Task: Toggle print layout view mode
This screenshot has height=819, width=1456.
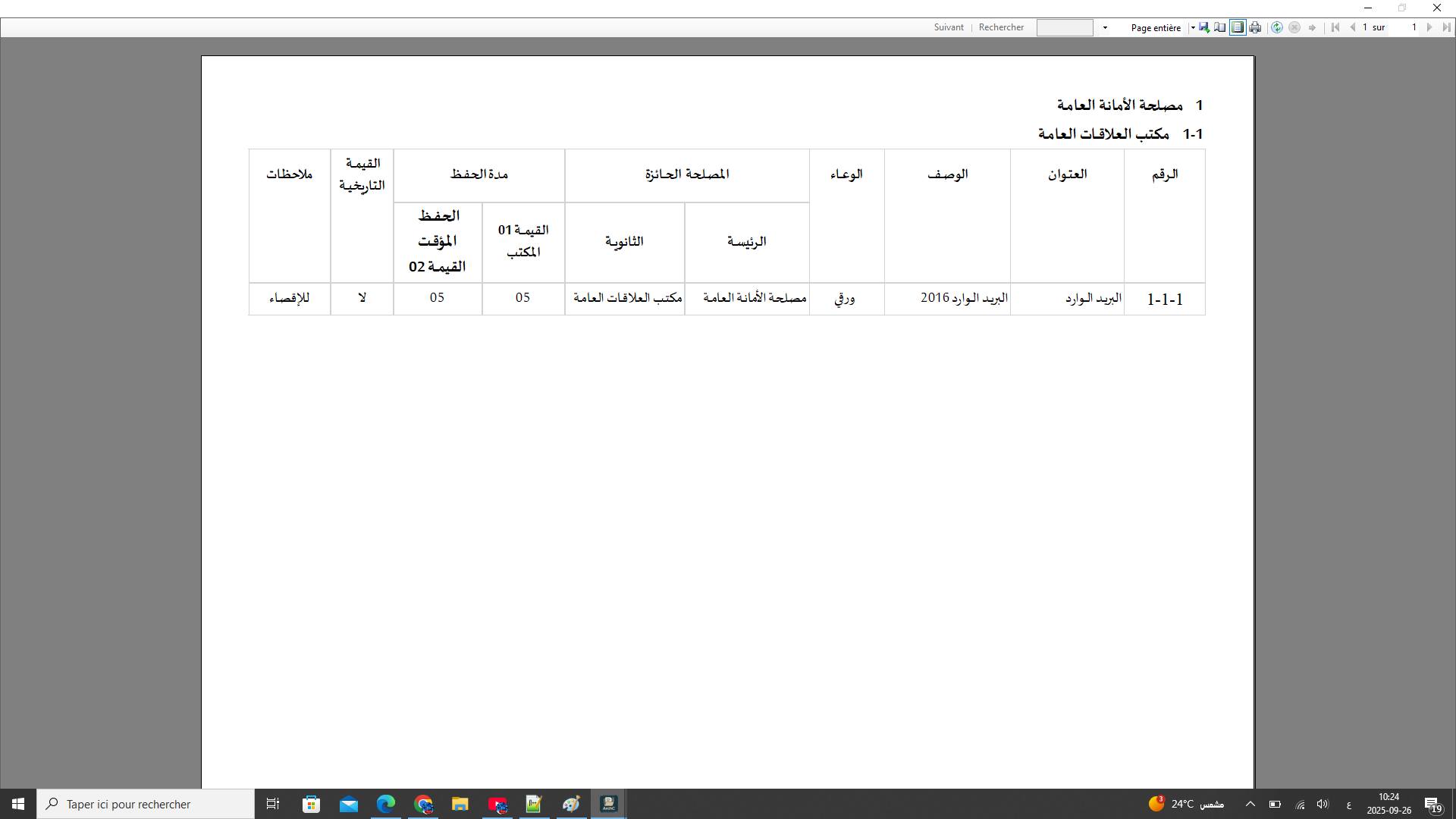Action: tap(1237, 28)
